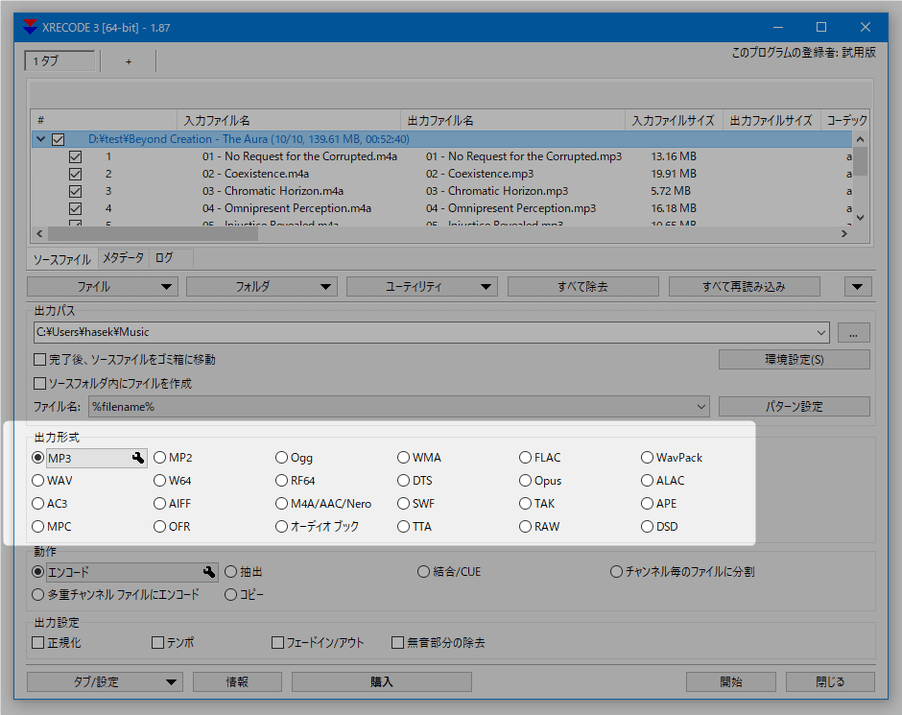Open MP3 settings via wrench icon
Screen dimensions: 902x715
pos(138,458)
